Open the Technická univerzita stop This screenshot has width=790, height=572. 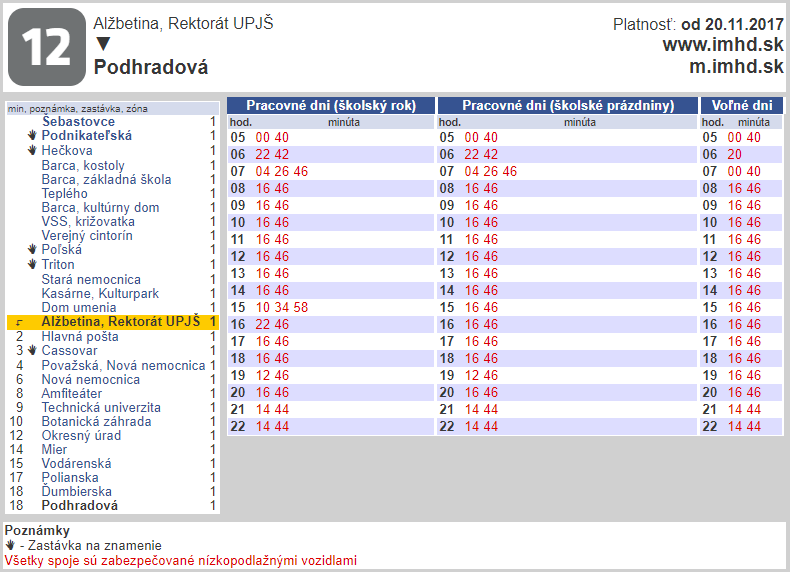click(101, 408)
